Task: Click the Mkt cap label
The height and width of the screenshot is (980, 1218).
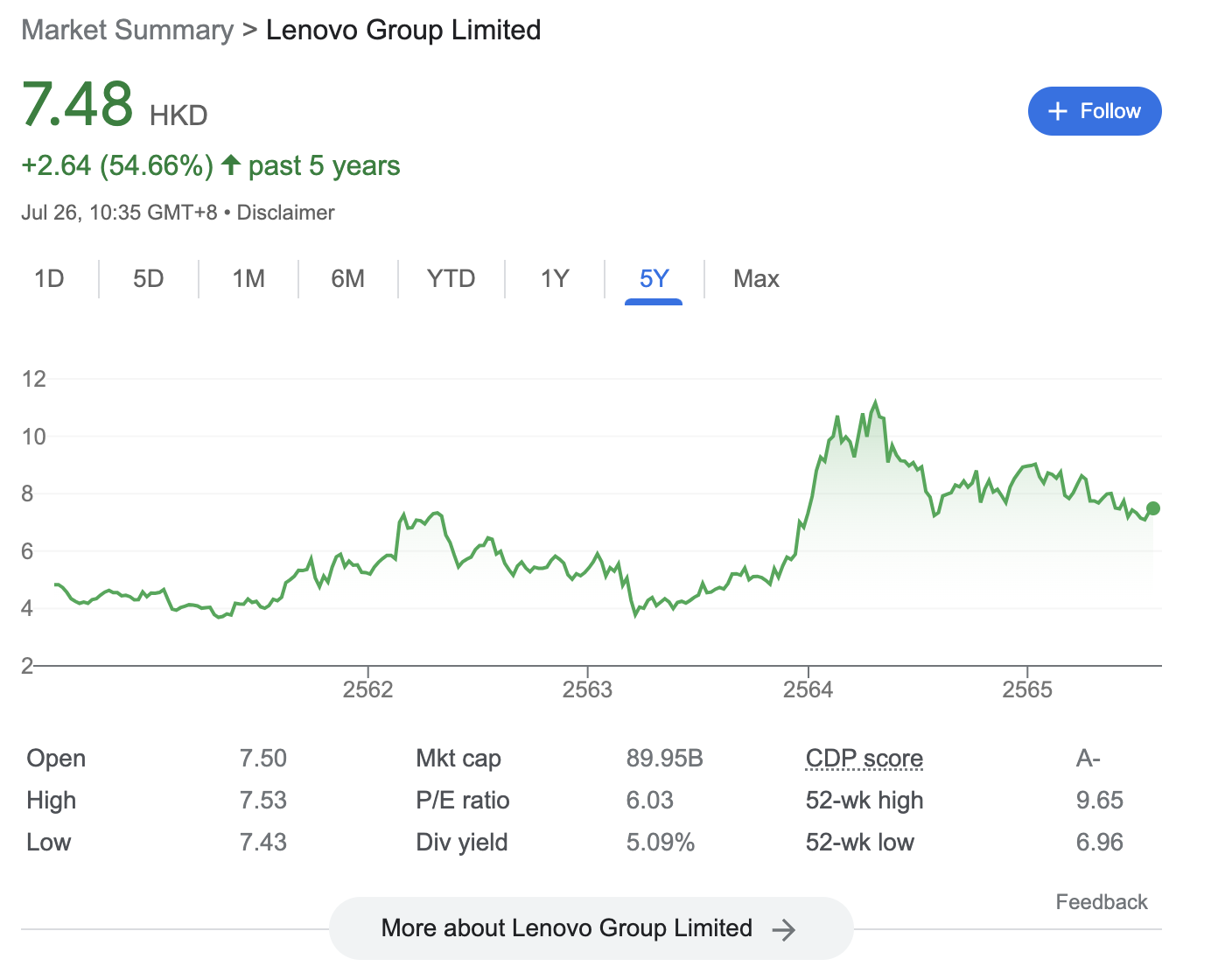Action: [458, 759]
